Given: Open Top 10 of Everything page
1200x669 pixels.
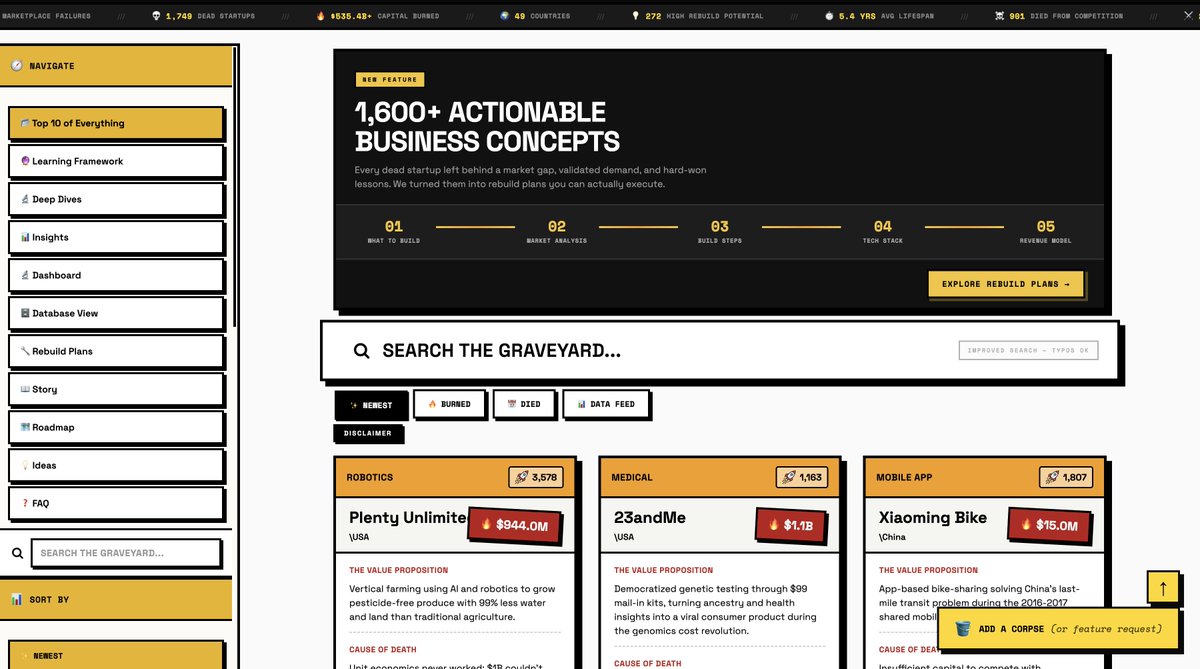Looking at the screenshot, I should pyautogui.click(x=115, y=123).
